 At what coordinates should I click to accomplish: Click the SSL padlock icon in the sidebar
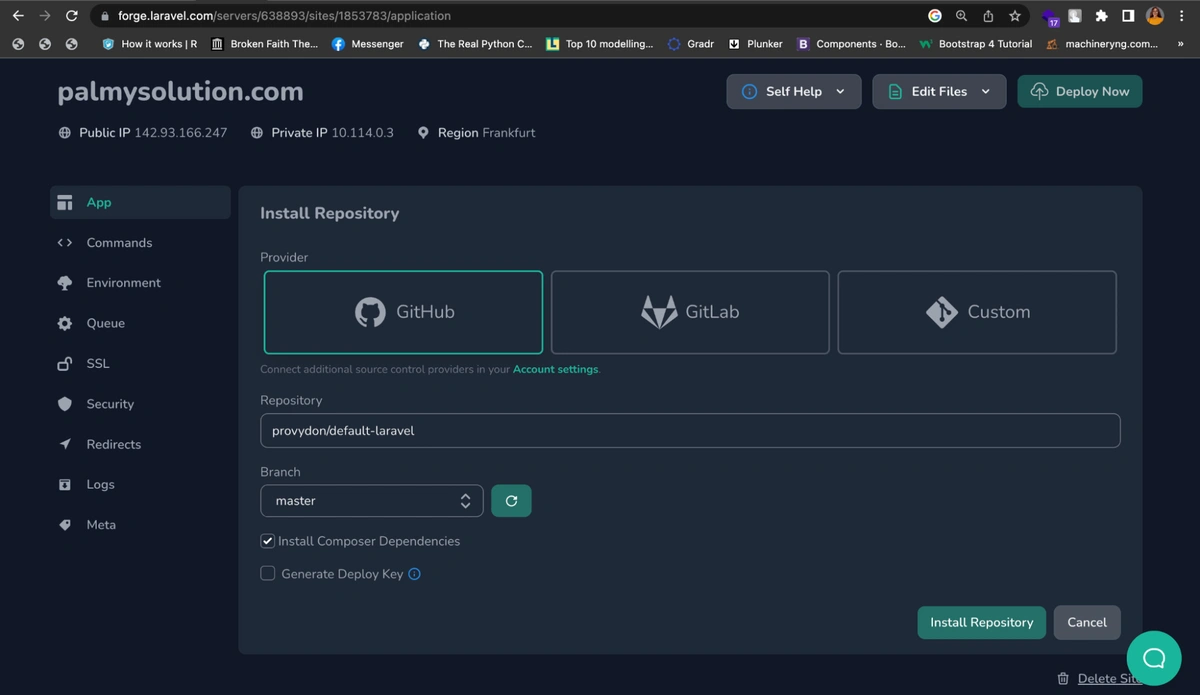65,363
